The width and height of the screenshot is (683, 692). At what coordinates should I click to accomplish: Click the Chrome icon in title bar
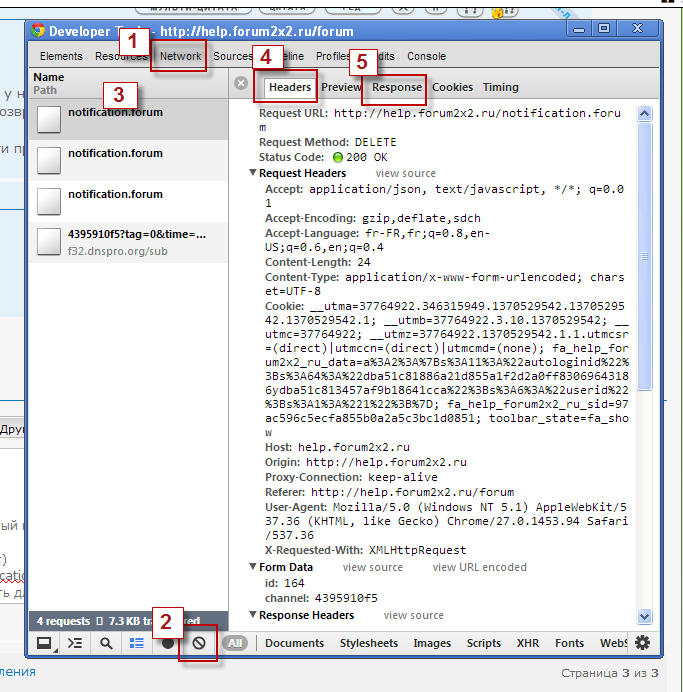[38, 30]
